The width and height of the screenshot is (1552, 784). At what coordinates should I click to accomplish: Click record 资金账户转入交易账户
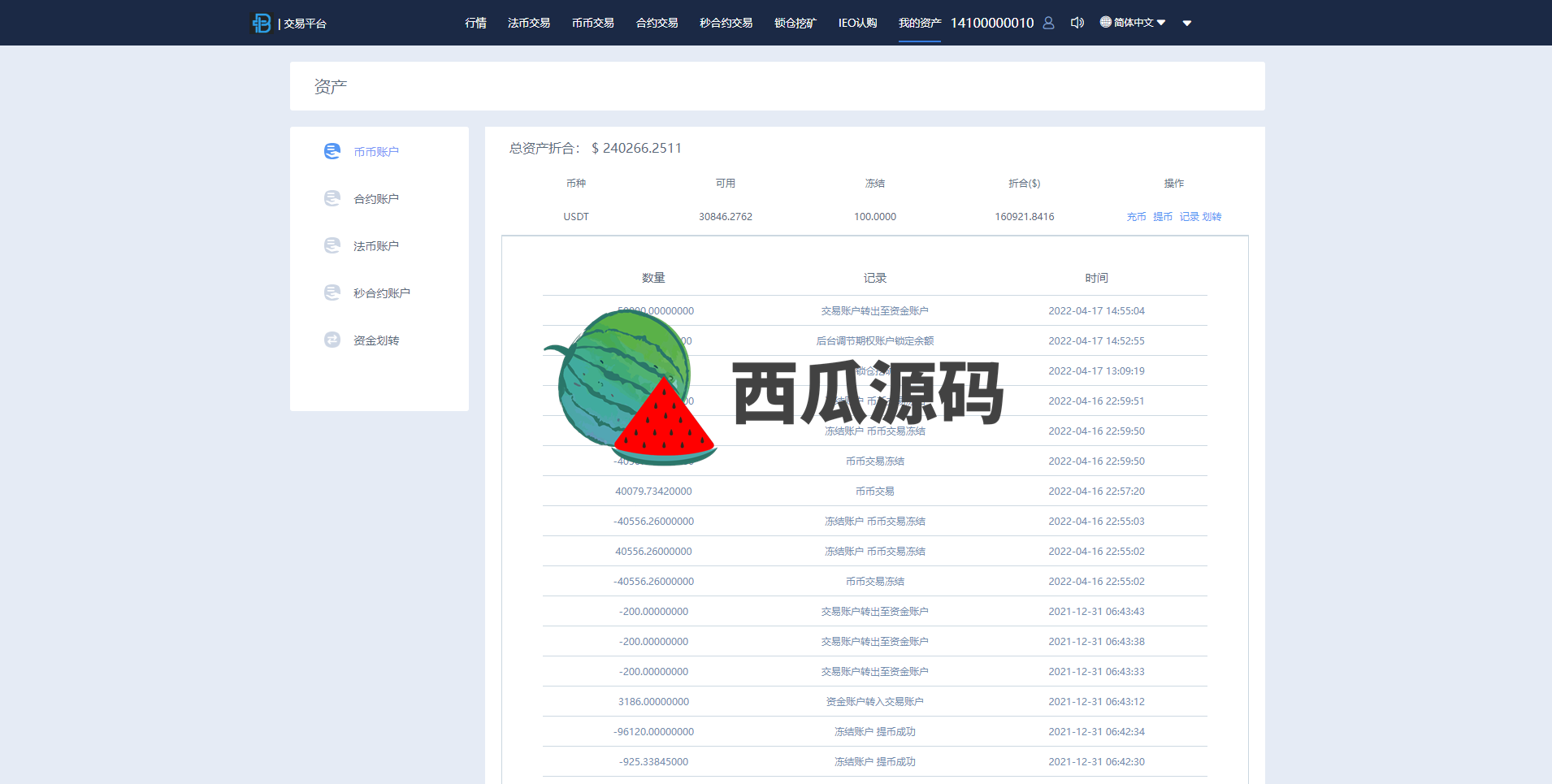coord(875,702)
